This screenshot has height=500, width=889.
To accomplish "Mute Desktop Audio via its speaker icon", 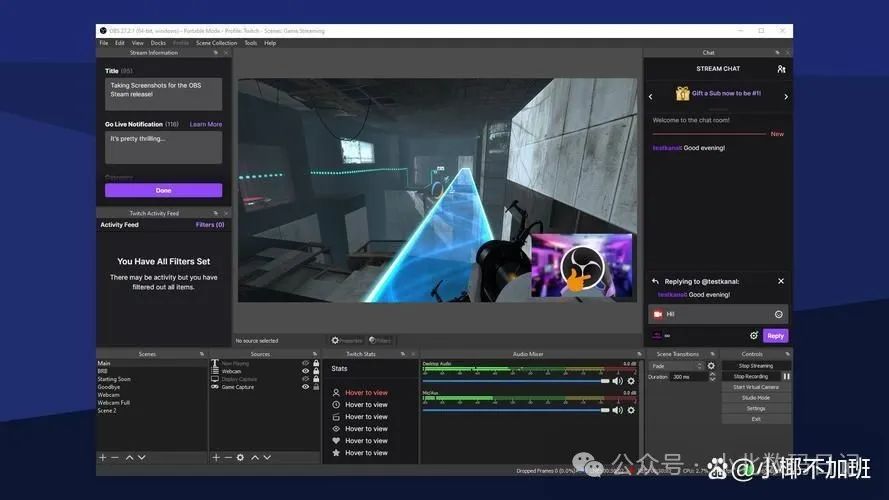I will [x=617, y=381].
